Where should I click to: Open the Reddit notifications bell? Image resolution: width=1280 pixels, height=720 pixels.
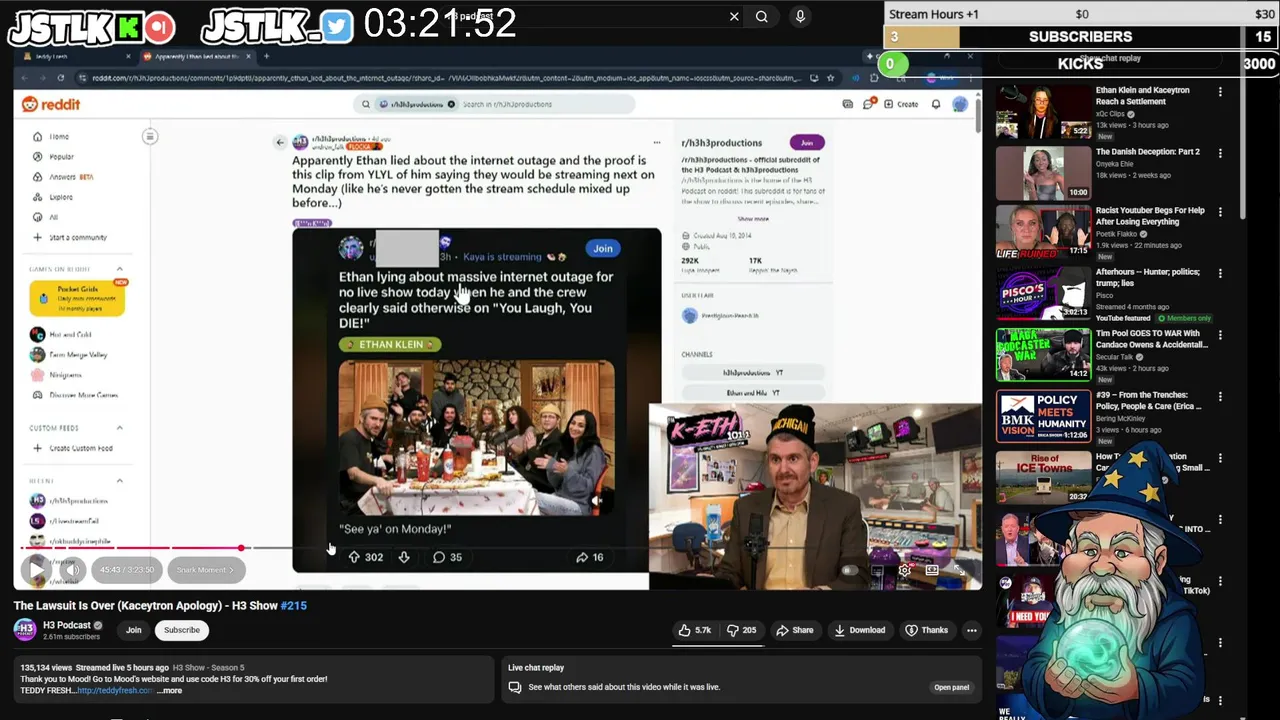(x=936, y=104)
